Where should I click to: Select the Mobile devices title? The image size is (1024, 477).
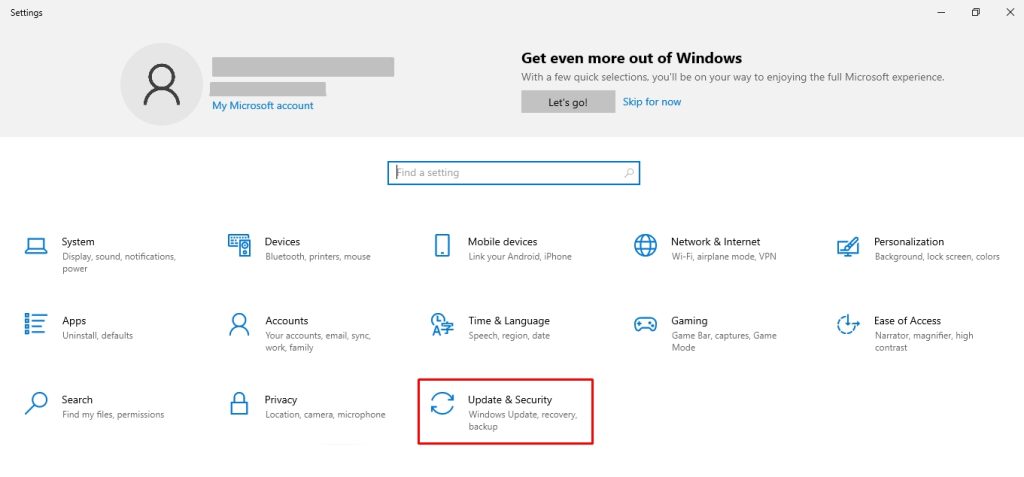[502, 242]
